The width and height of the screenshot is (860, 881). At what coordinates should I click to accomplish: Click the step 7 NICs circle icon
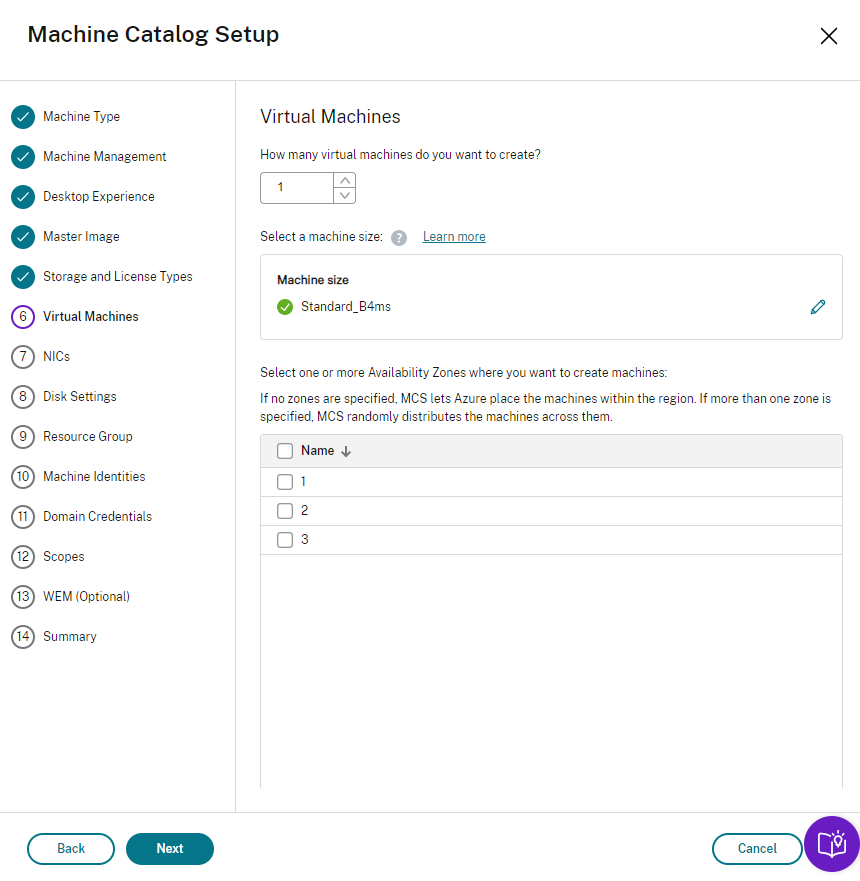click(23, 357)
